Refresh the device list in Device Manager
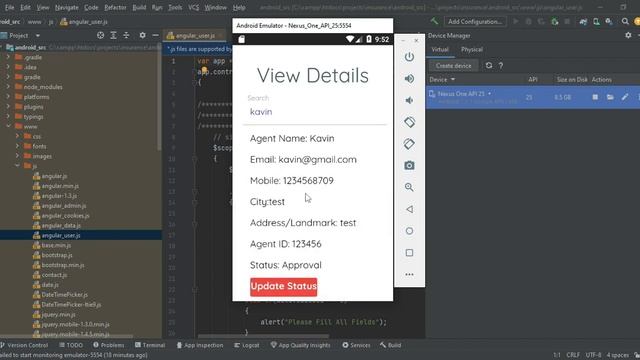Image resolution: width=640 pixels, height=360 pixels. (489, 65)
